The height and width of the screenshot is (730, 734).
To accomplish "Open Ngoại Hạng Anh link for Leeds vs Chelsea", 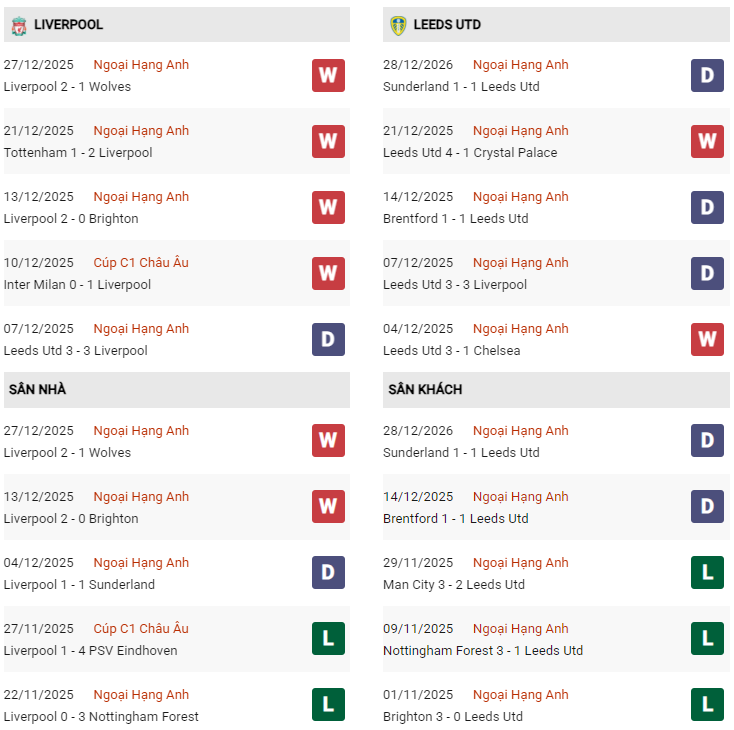I will (520, 329).
